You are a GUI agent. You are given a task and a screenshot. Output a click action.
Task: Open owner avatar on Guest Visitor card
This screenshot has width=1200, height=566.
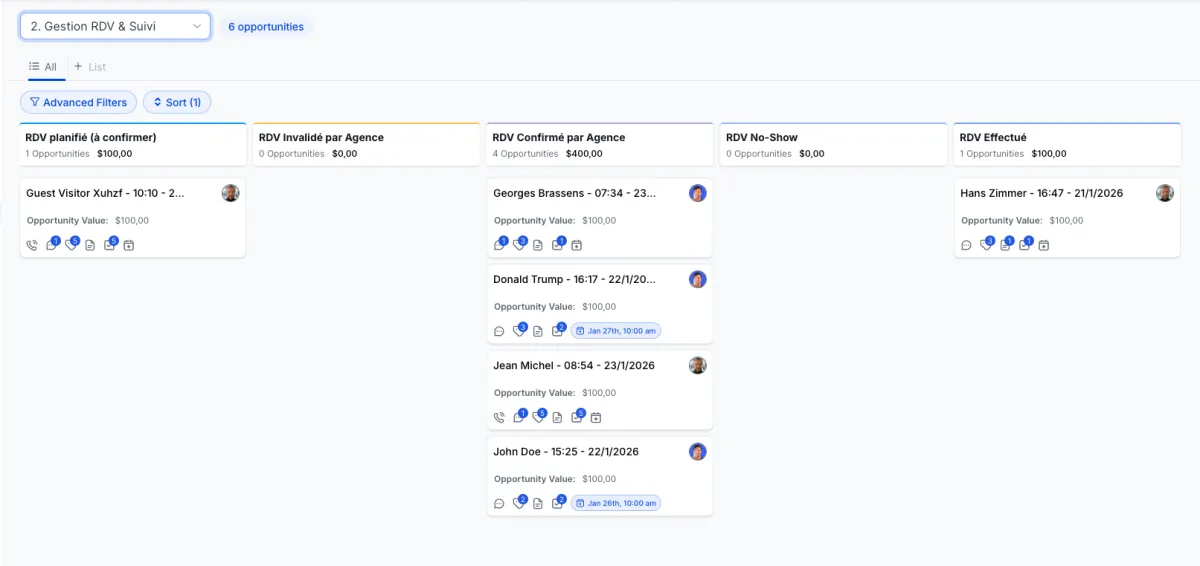pyautogui.click(x=230, y=193)
